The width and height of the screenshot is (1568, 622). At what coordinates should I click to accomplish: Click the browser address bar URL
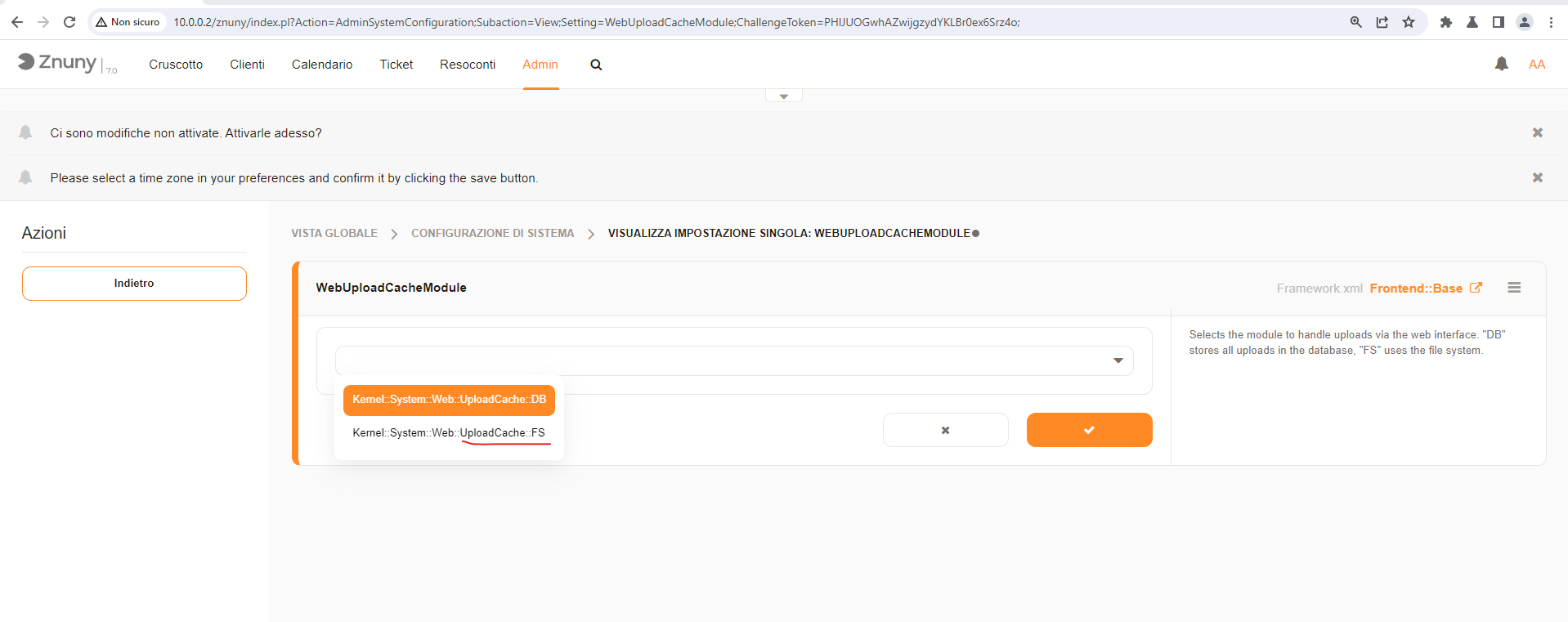point(596,22)
